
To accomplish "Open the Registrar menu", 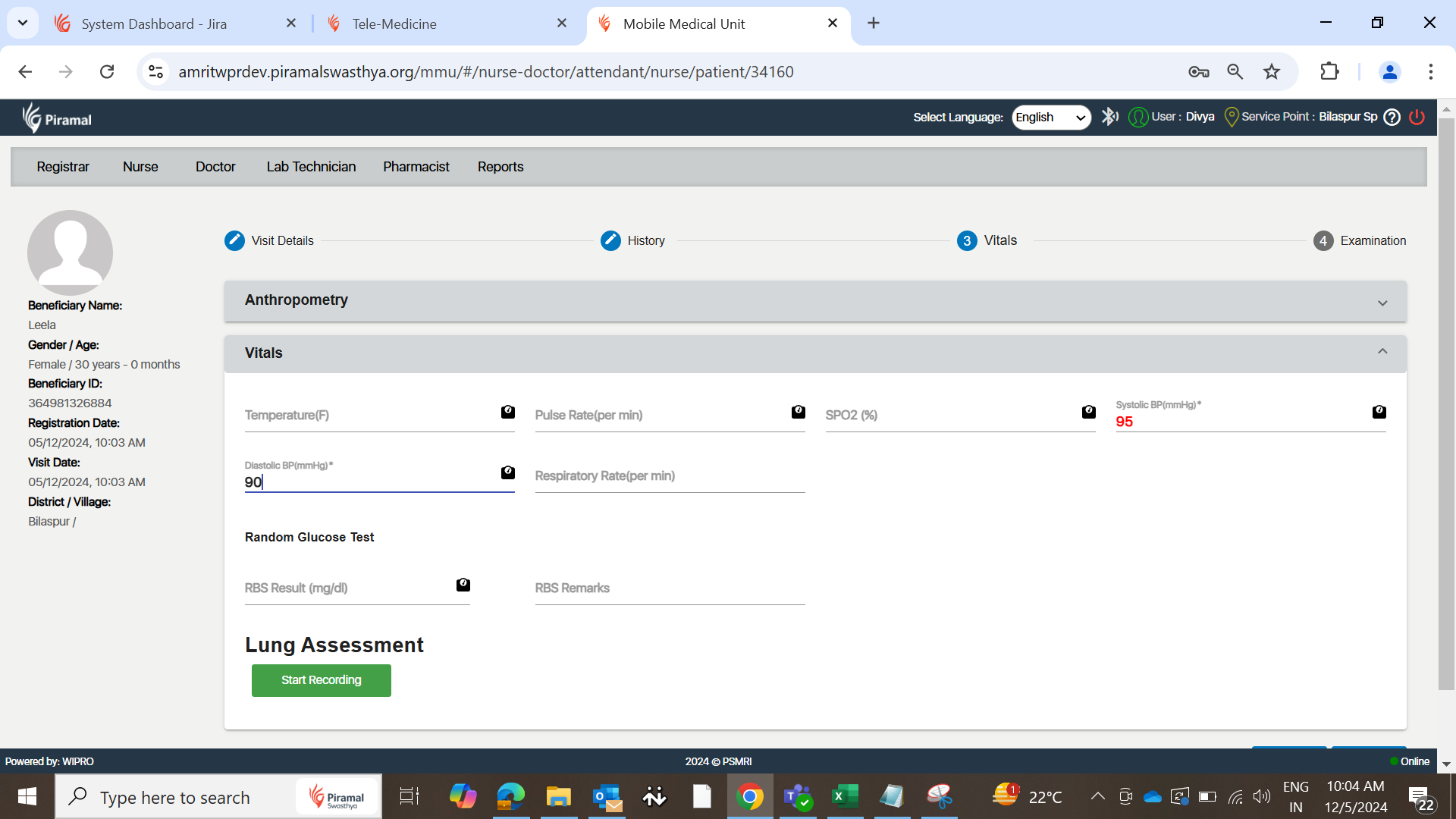I will click(63, 167).
